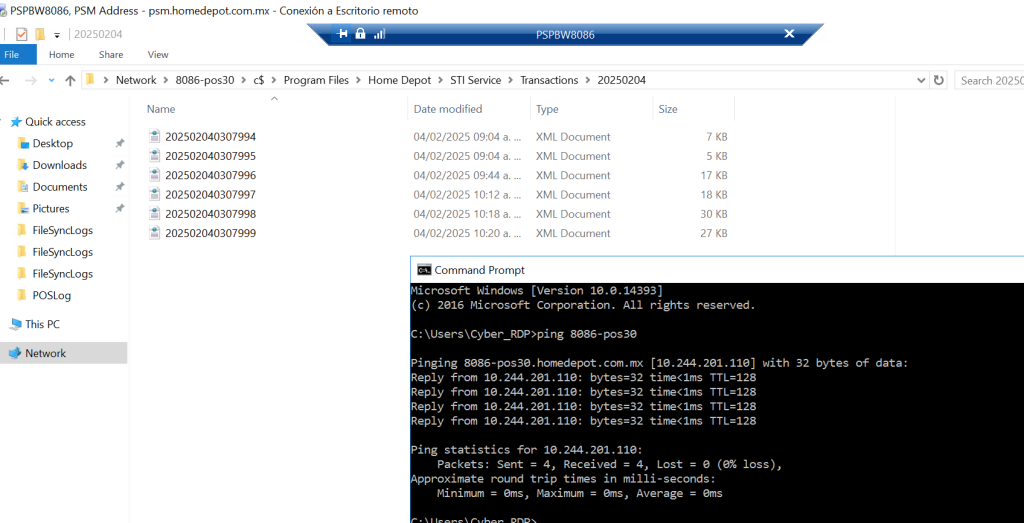Refresh the folder with the refresh icon

tap(938, 80)
